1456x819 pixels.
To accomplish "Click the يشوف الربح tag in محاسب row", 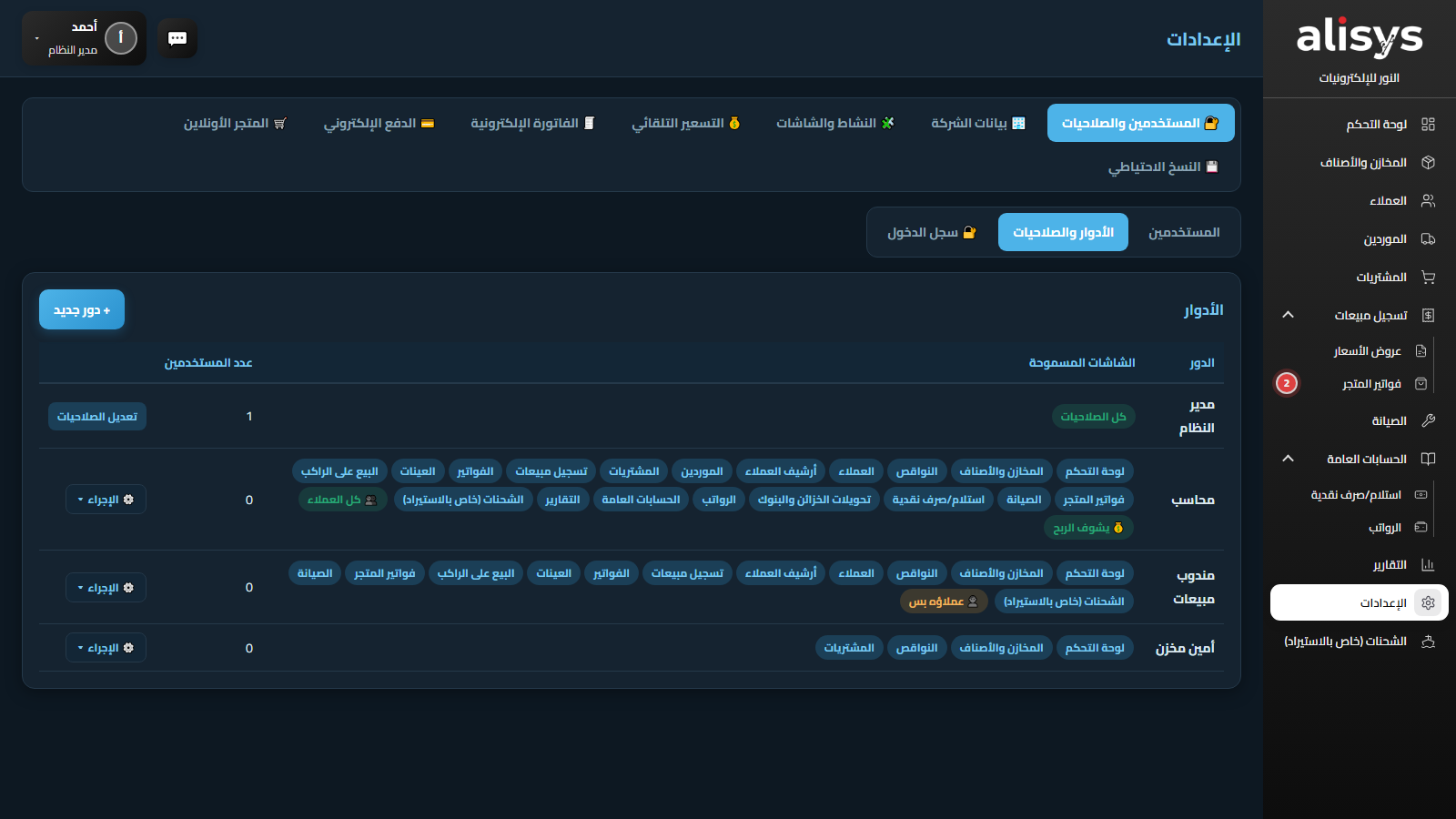I will point(1088,528).
